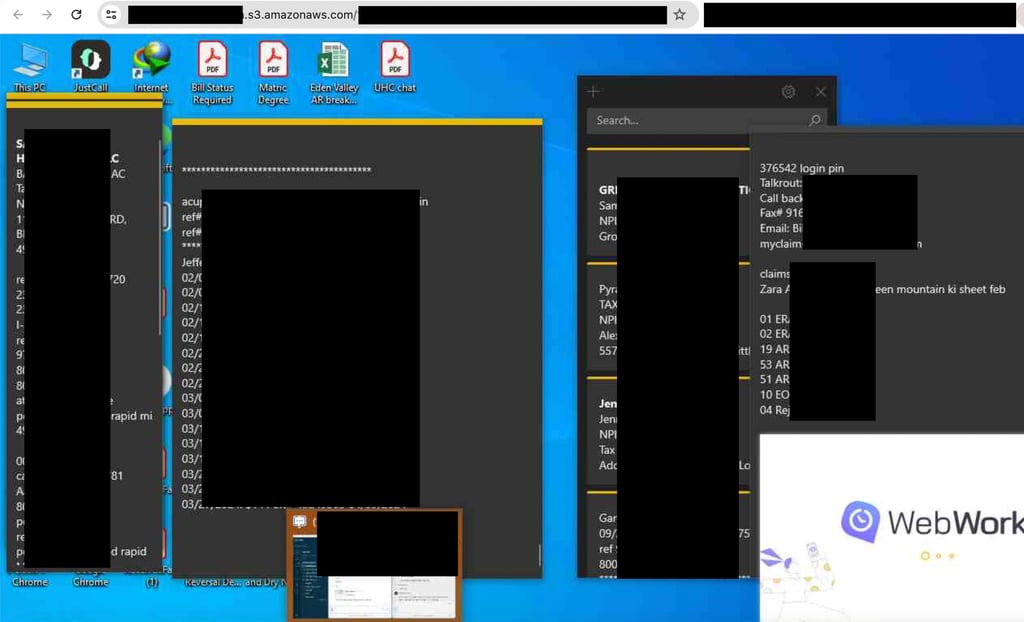Click the 'acup' line in middle note
Screen dimensions: 1024x622
pos(192,202)
